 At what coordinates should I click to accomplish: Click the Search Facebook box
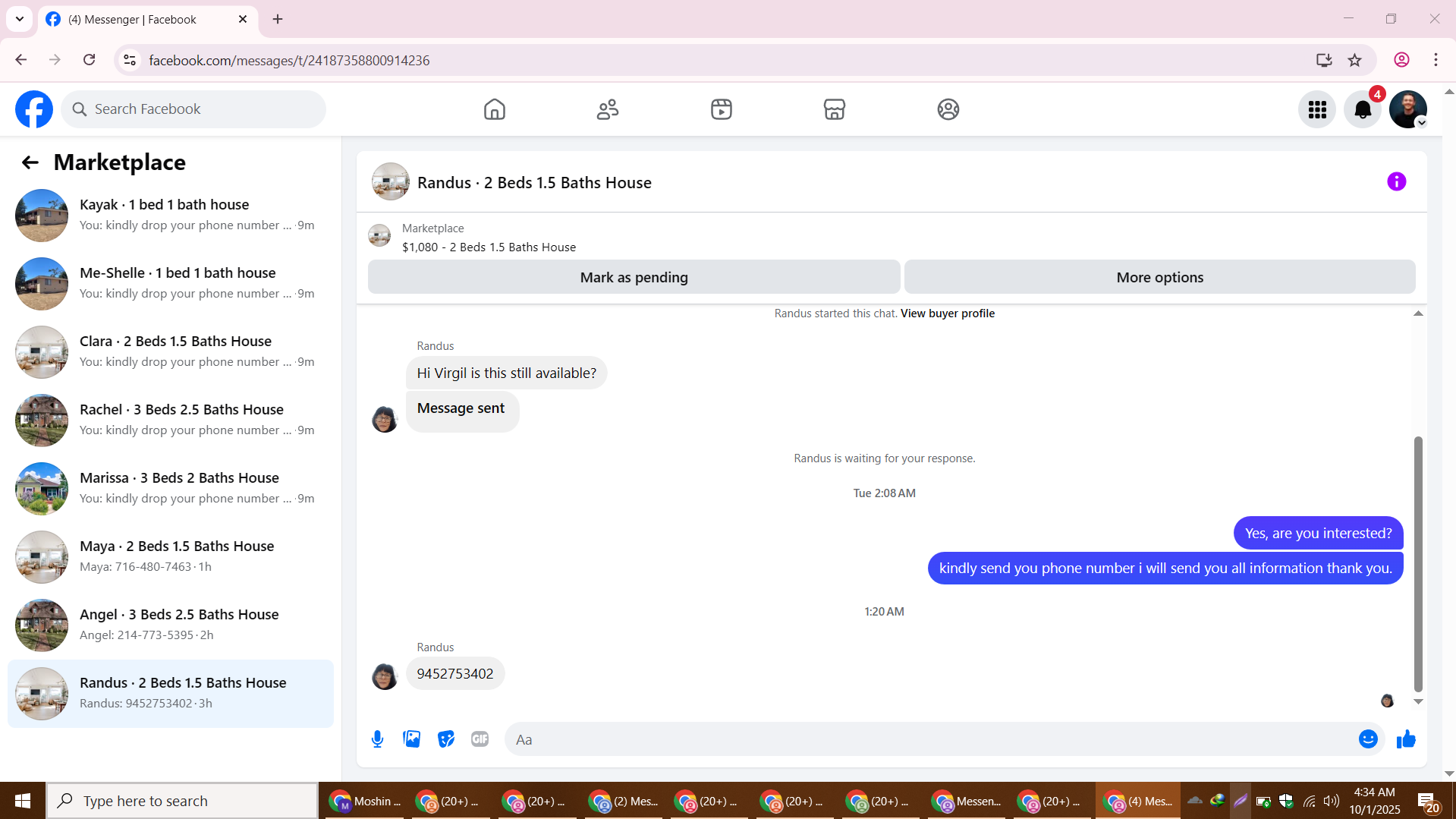(193, 109)
